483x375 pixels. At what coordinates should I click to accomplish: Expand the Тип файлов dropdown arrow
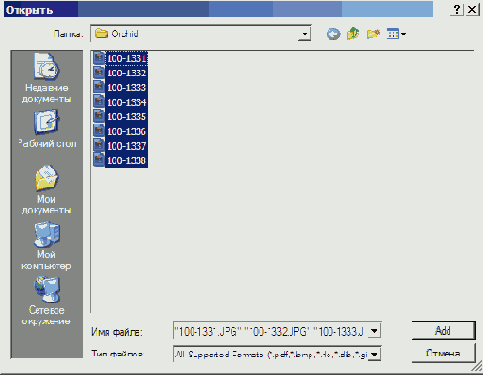(375, 354)
